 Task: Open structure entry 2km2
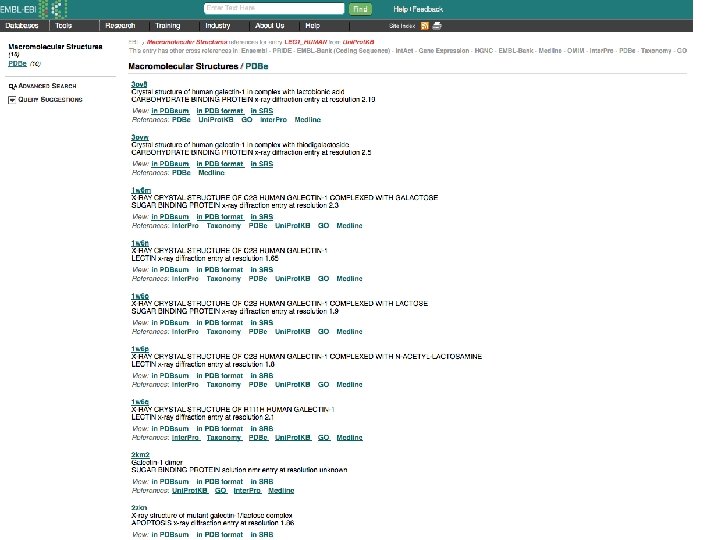pos(140,455)
